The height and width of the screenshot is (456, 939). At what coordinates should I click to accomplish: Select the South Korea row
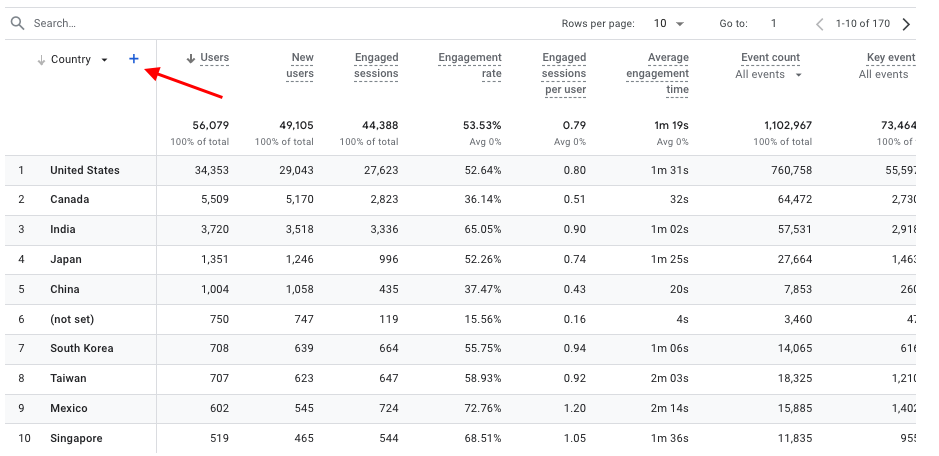click(x=82, y=349)
